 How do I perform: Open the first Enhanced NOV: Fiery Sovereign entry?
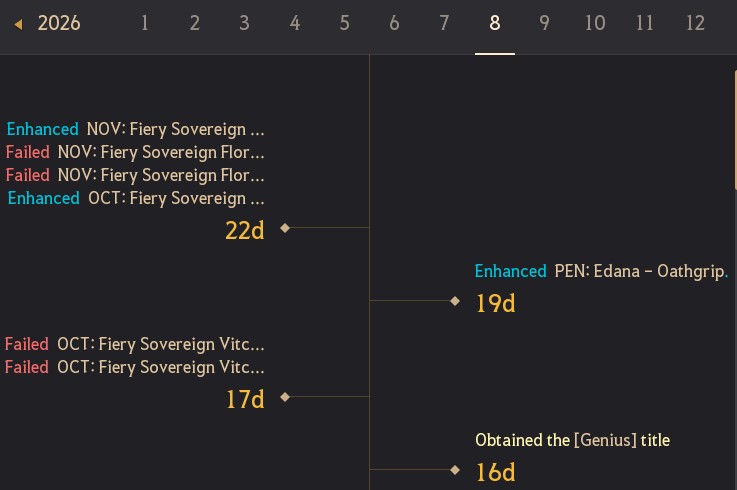pos(135,129)
